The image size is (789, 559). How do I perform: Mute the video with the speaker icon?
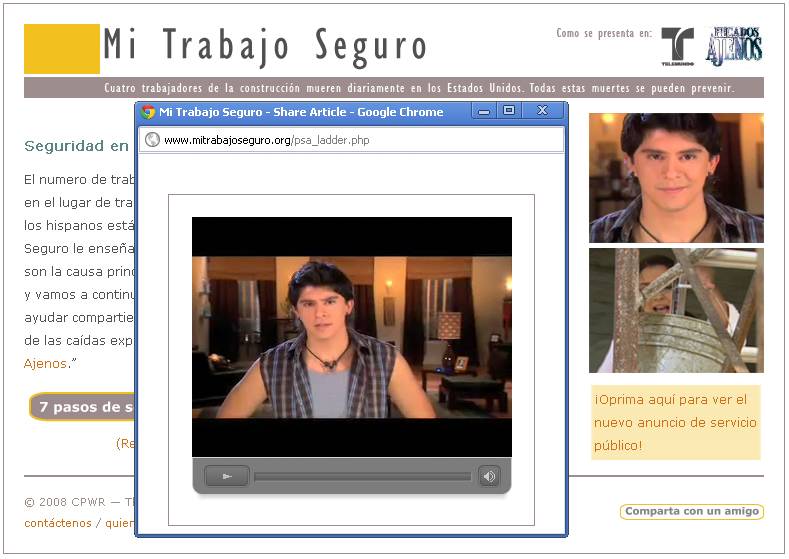489,476
